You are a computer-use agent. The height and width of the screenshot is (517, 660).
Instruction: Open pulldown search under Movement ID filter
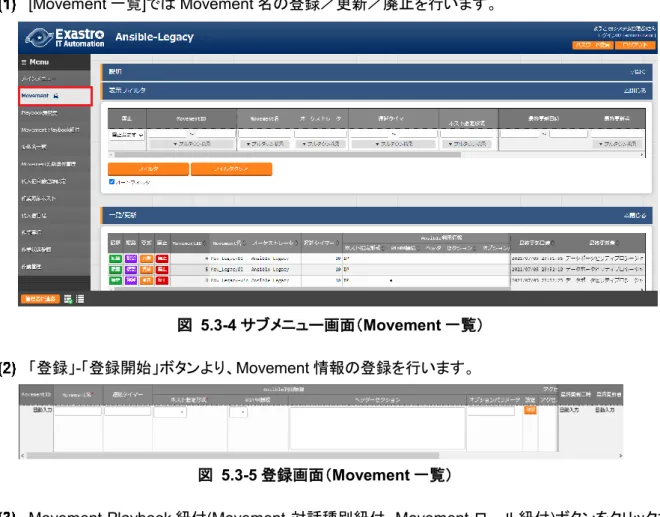[192, 144]
